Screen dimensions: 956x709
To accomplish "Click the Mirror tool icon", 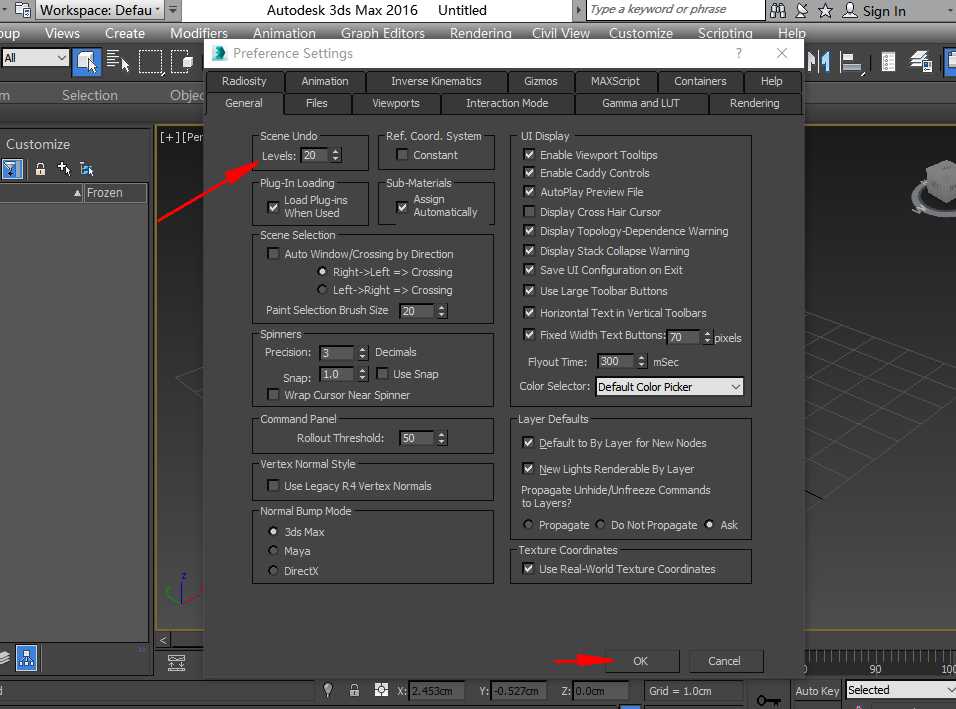I will (x=819, y=62).
